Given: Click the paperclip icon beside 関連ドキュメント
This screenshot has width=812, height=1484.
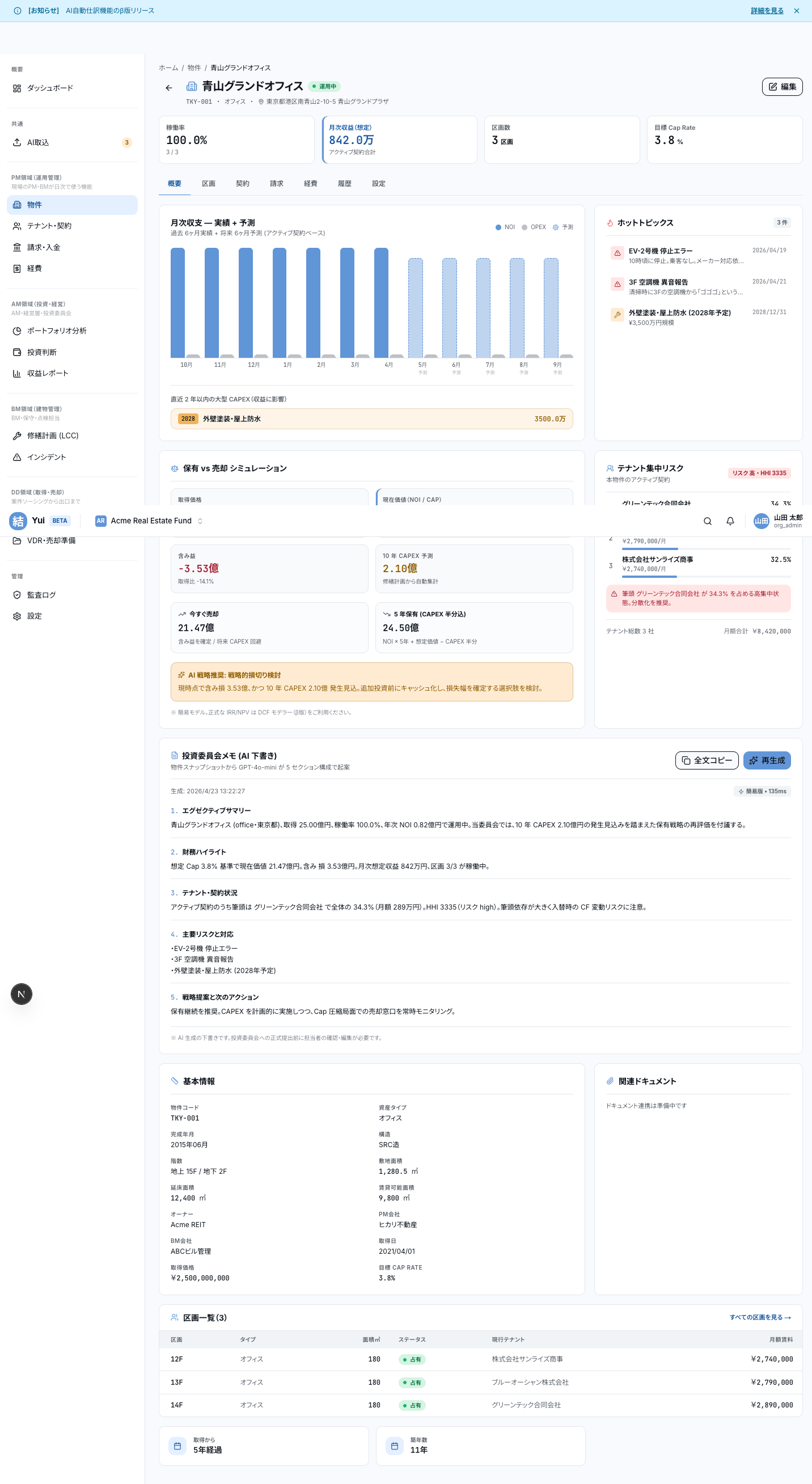Looking at the screenshot, I should tap(610, 1081).
